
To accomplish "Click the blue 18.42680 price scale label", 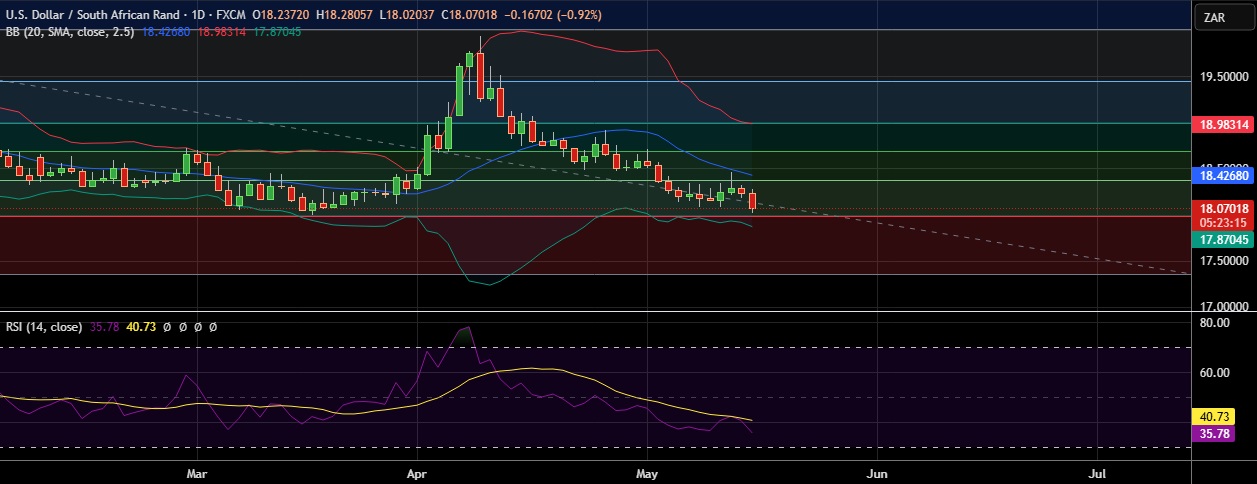I will pyautogui.click(x=1225, y=175).
